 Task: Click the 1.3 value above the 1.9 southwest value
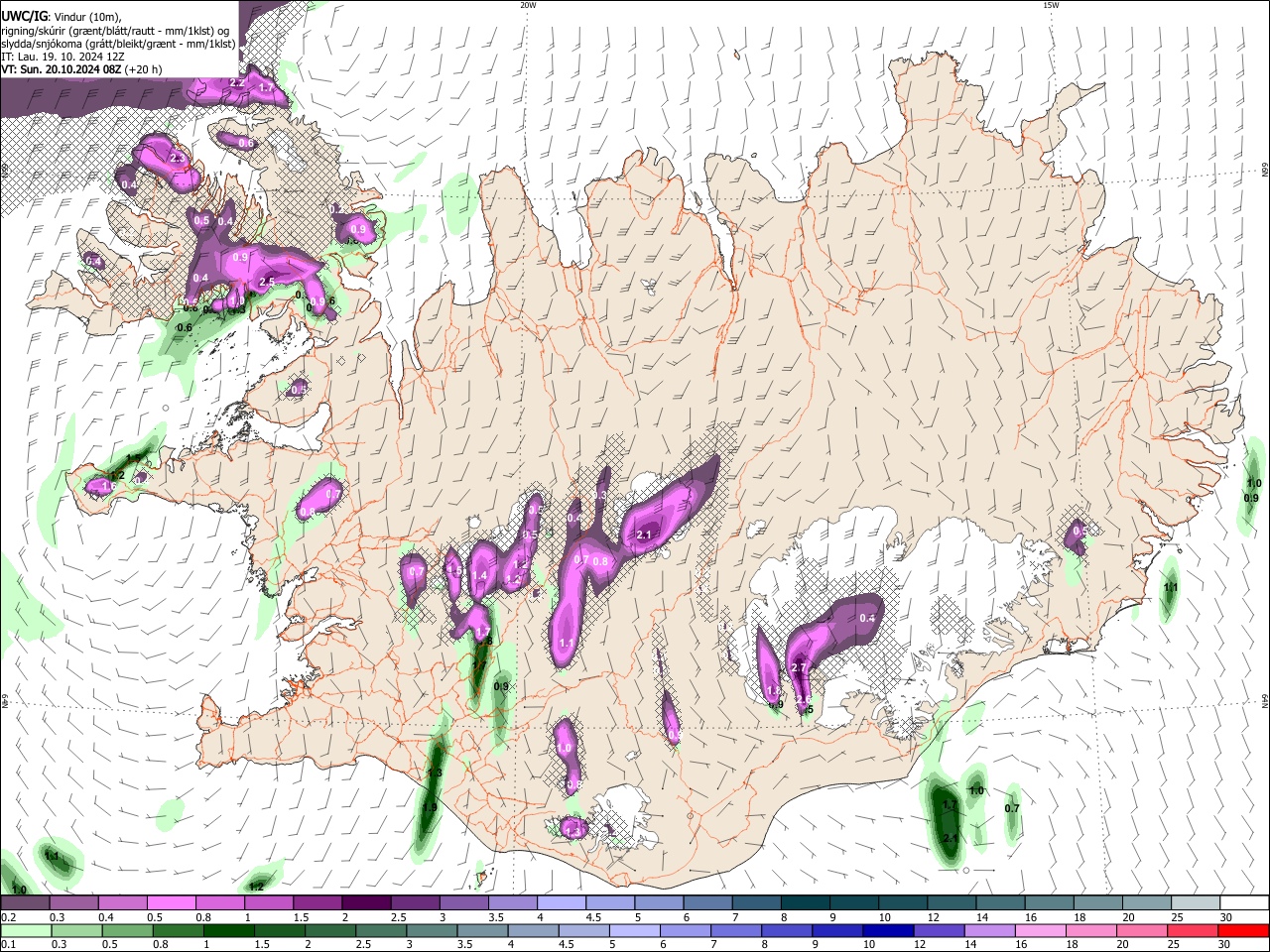click(434, 773)
